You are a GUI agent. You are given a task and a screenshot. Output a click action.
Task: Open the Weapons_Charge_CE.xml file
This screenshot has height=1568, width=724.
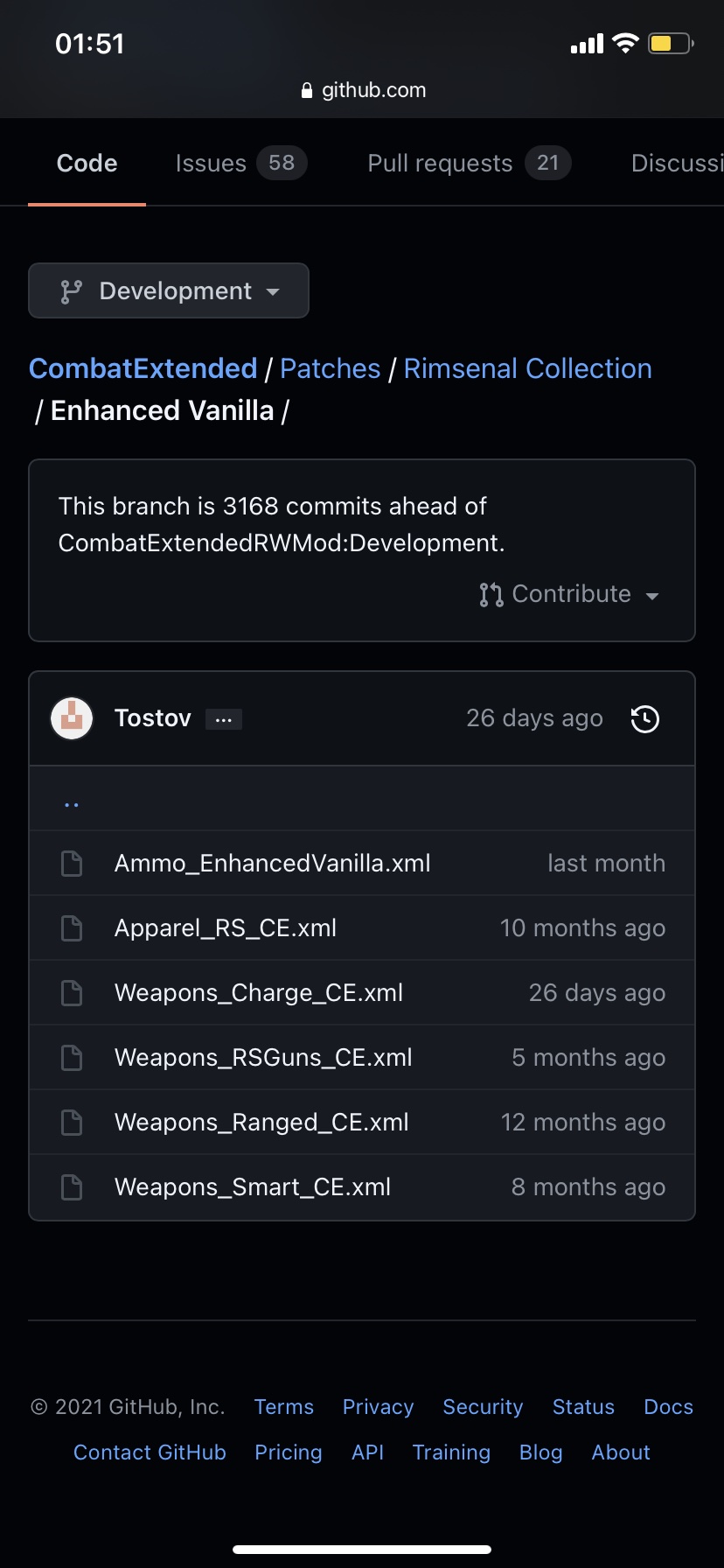point(259,993)
